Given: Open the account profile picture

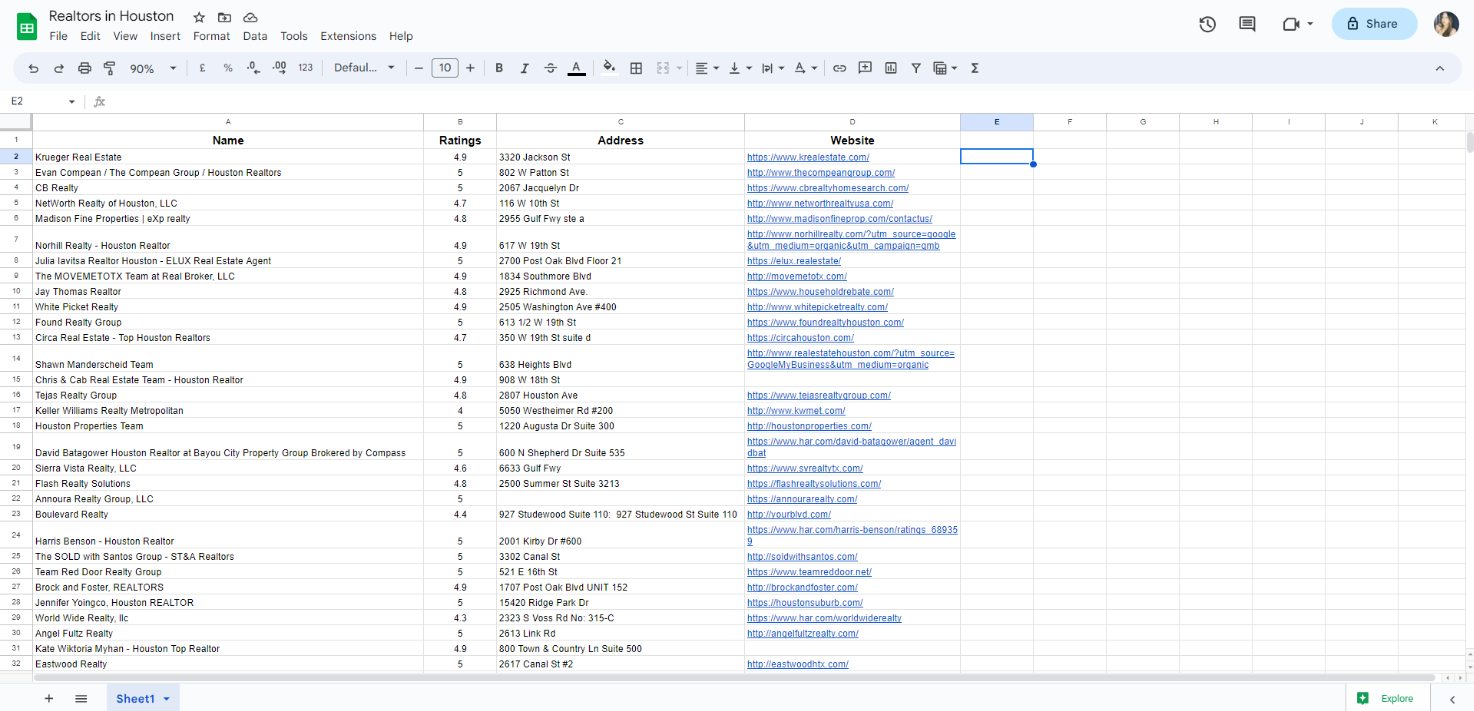Looking at the screenshot, I should [x=1446, y=24].
